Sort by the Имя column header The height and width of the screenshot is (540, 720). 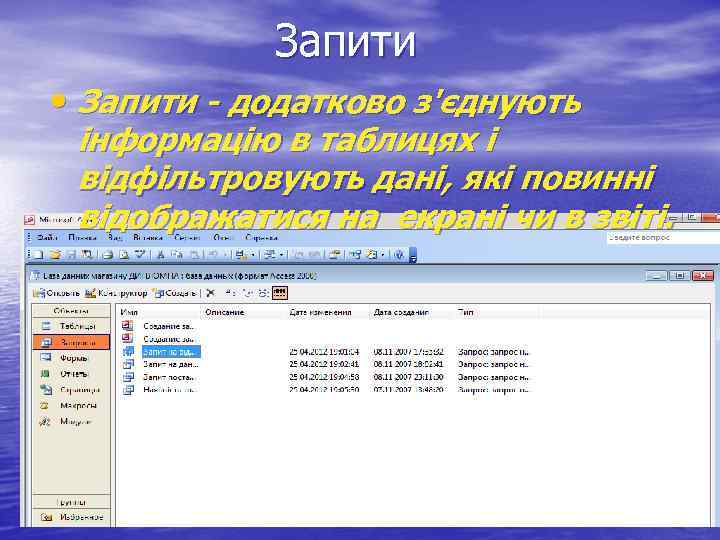159,312
